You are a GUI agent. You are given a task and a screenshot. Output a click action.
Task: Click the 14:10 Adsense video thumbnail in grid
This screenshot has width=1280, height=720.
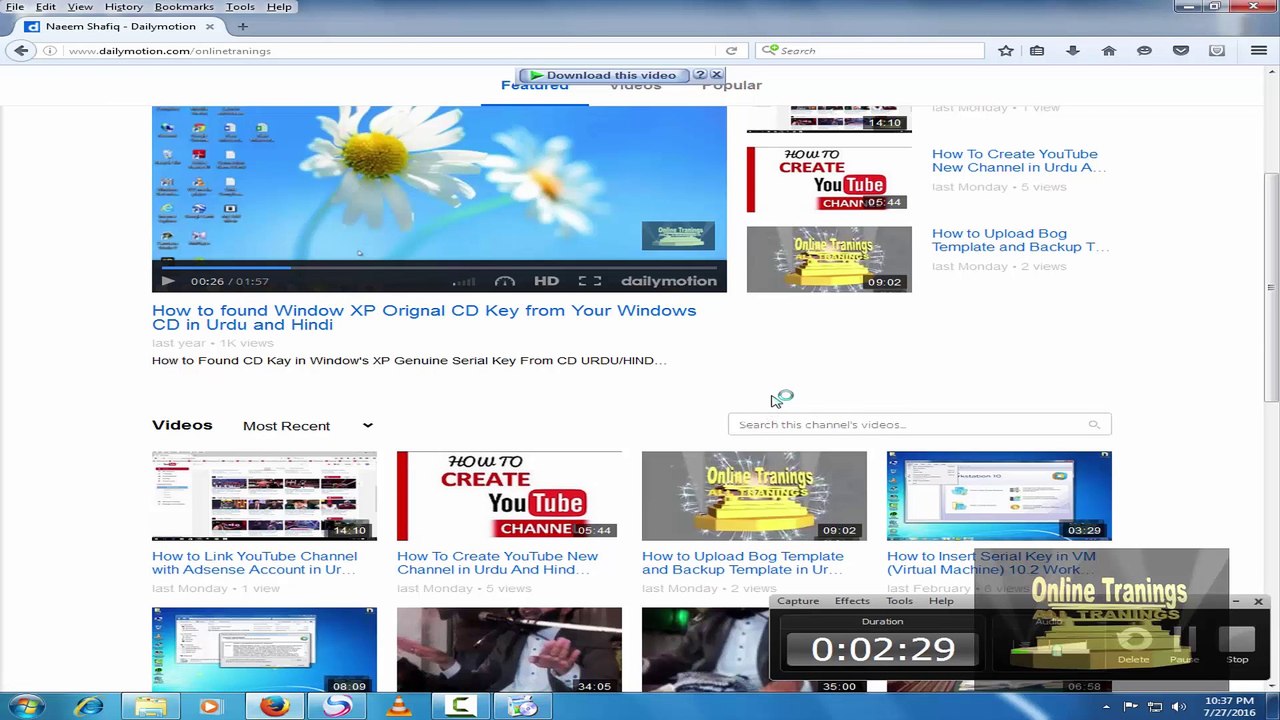click(264, 496)
